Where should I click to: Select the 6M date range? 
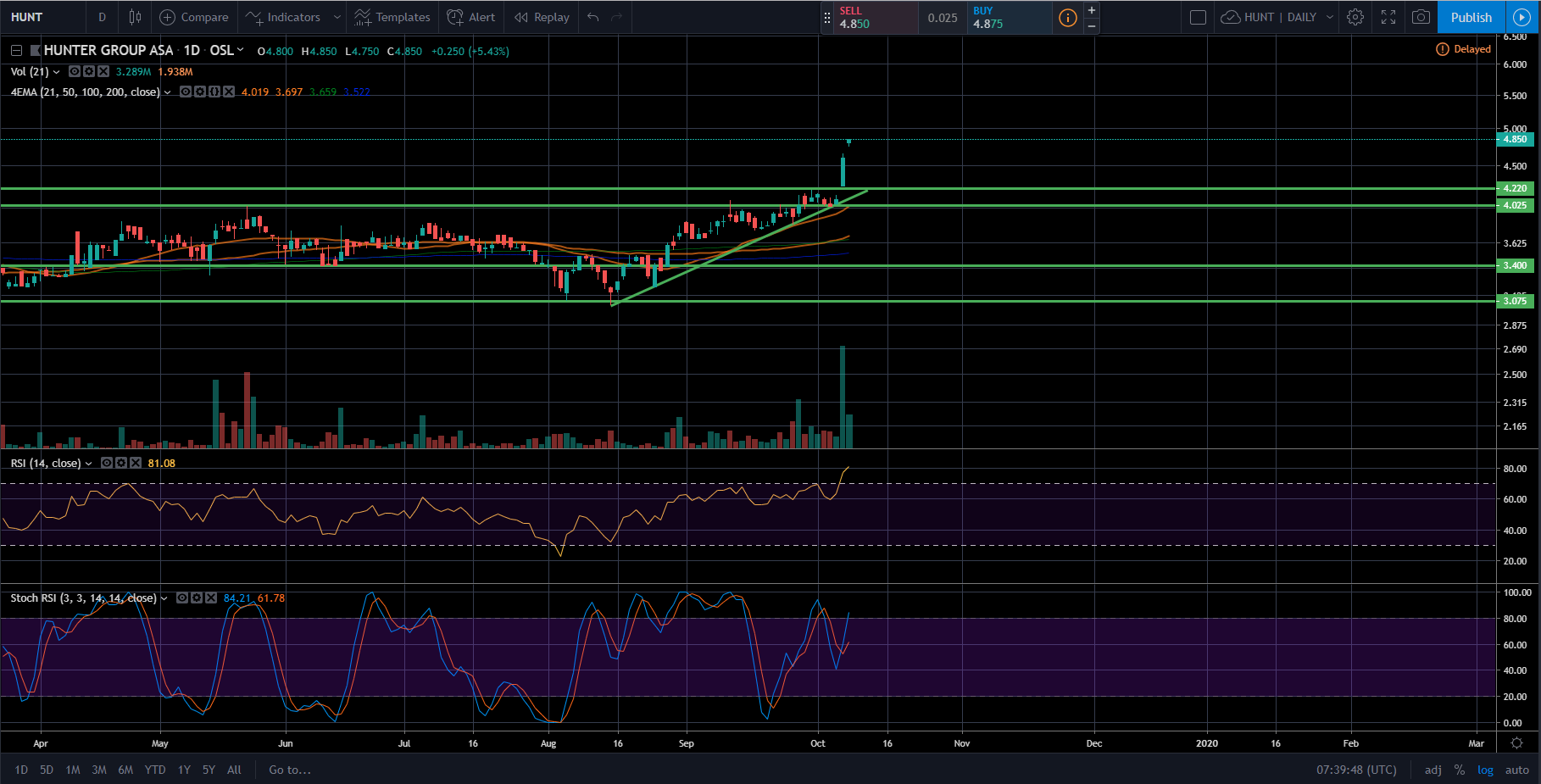pos(125,770)
